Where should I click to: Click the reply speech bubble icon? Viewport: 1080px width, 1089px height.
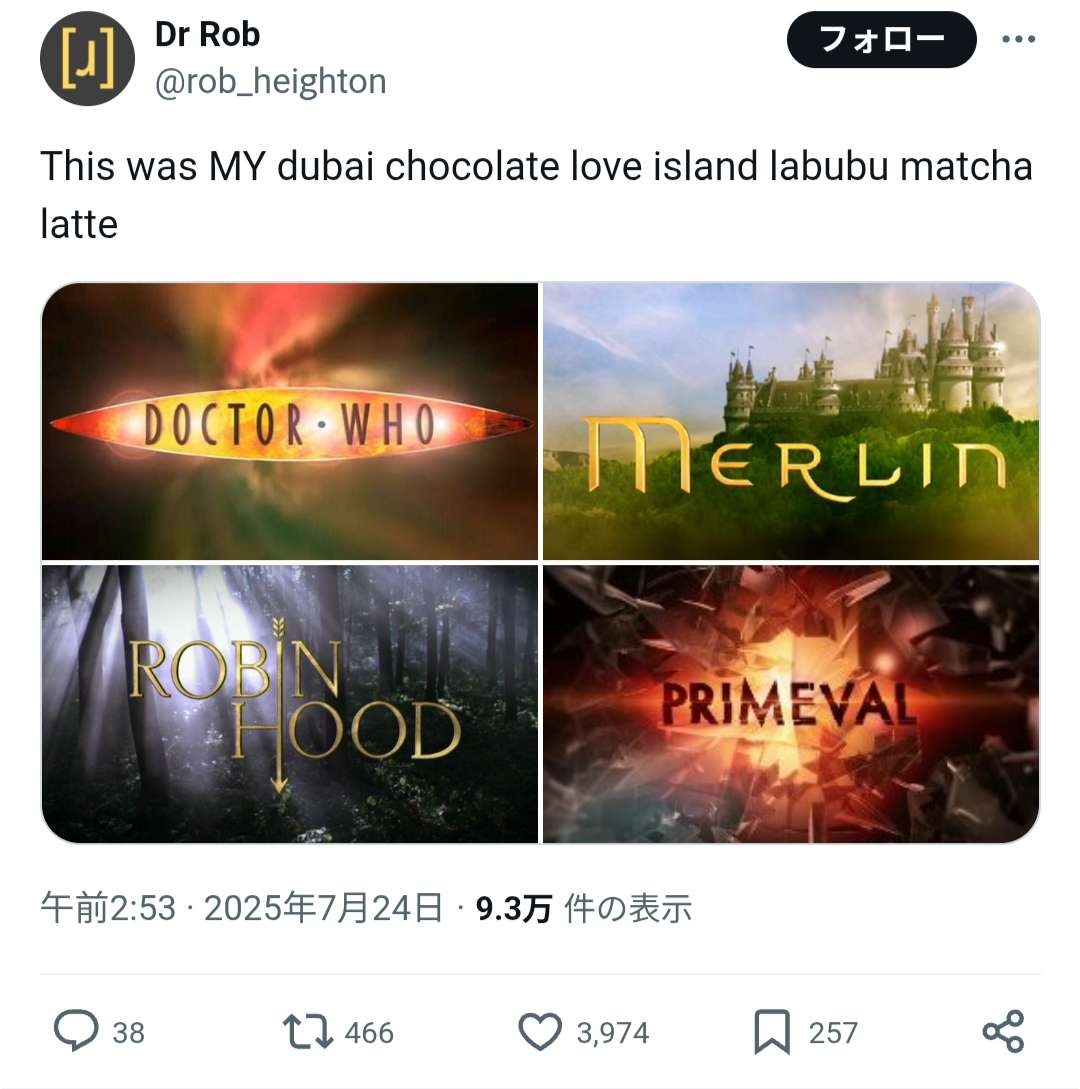point(76,1031)
